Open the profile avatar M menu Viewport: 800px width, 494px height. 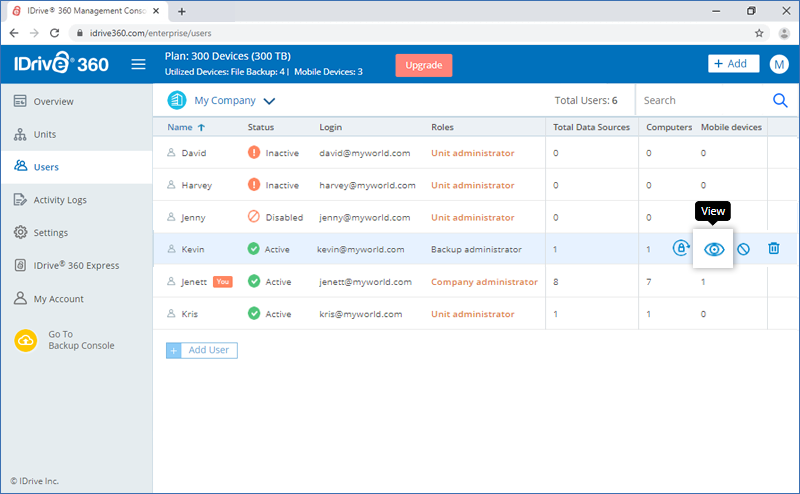click(779, 64)
